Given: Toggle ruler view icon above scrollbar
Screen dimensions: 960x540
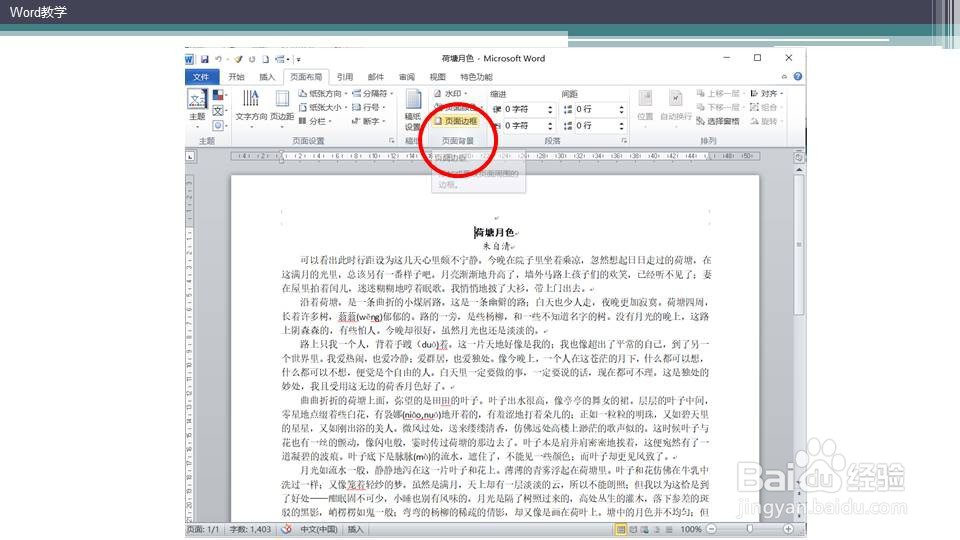Looking at the screenshot, I should click(x=799, y=157).
